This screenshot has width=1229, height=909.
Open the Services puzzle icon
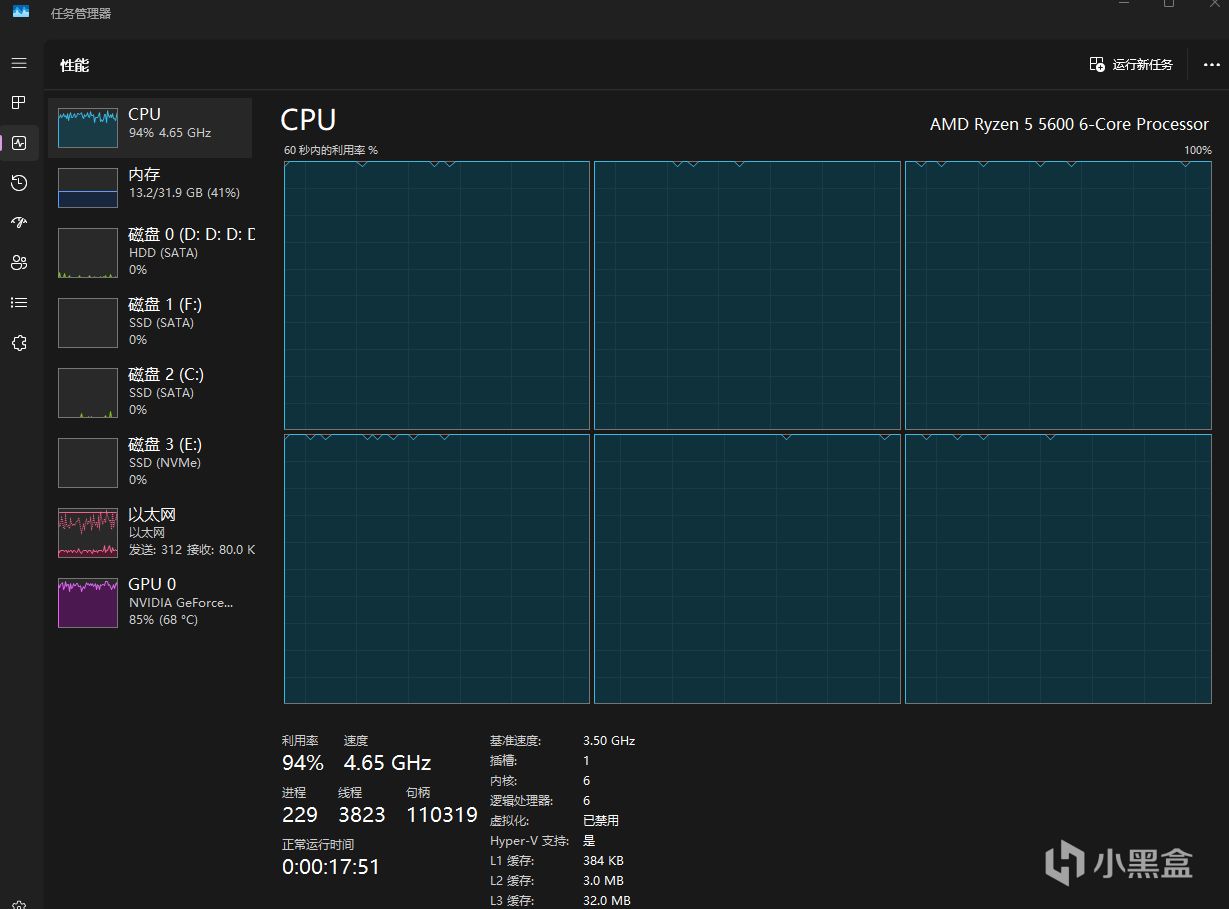click(19, 343)
